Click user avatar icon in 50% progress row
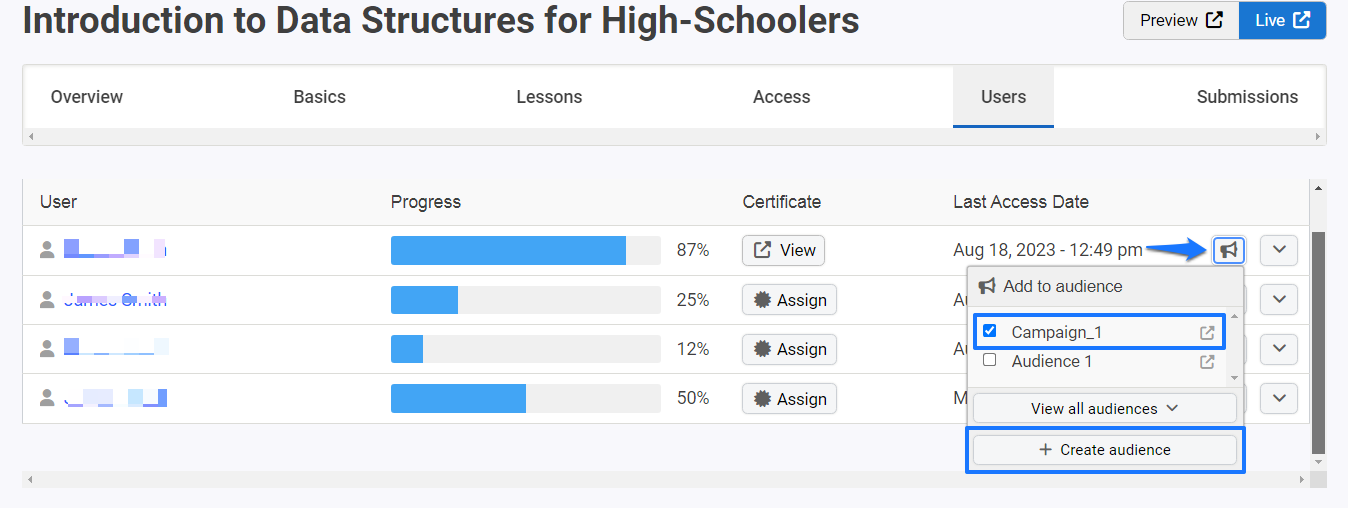The height and width of the screenshot is (508, 1348). [x=47, y=398]
